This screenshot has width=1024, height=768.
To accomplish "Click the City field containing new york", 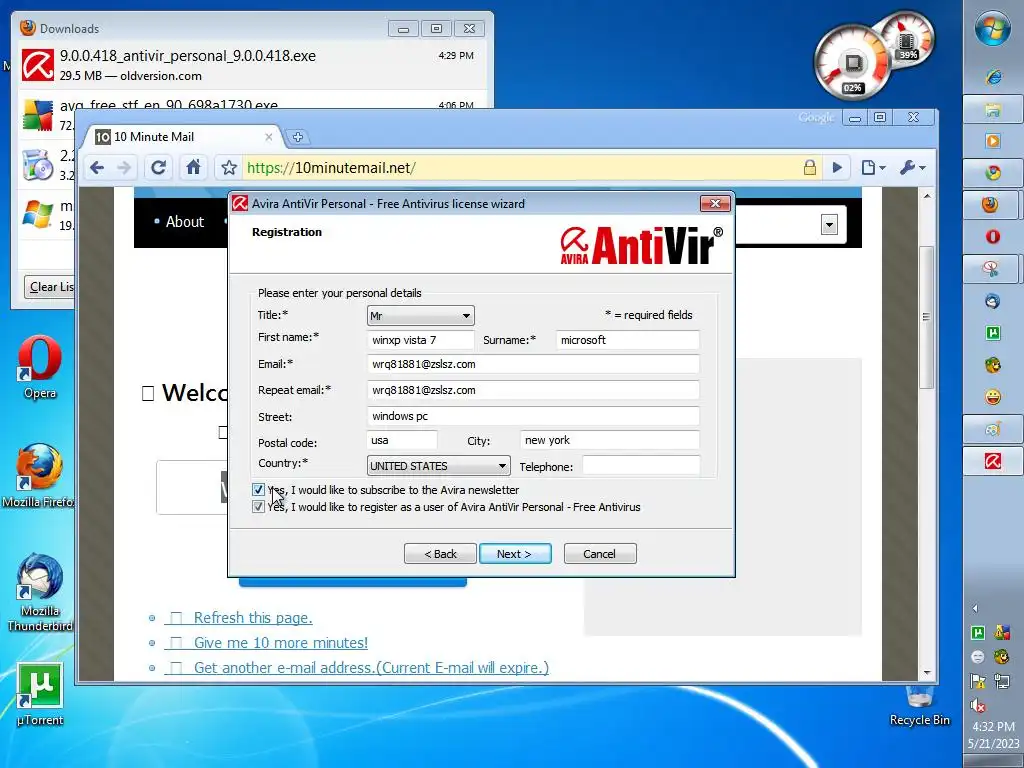I will [609, 440].
